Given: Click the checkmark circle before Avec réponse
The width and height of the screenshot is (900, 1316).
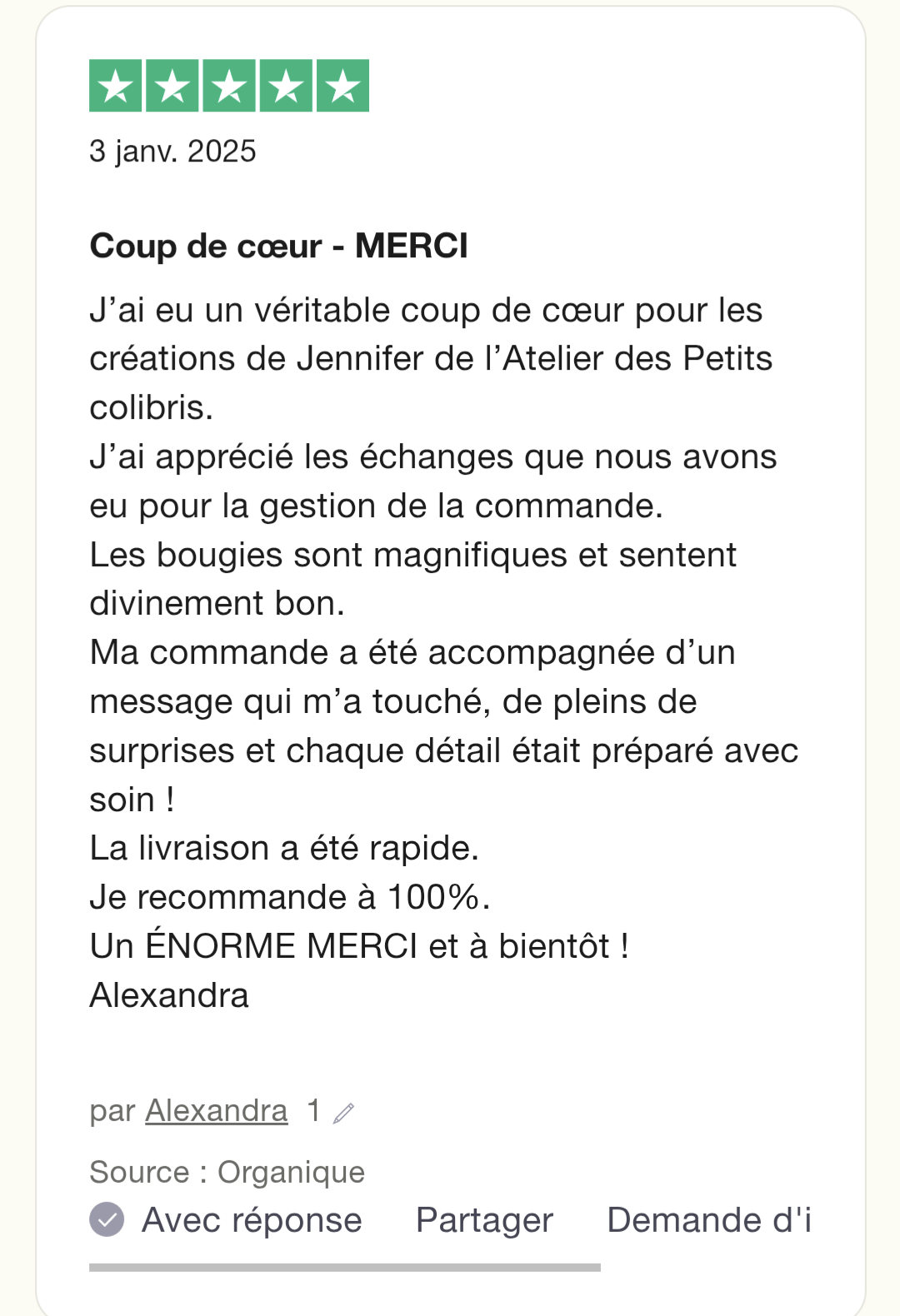Looking at the screenshot, I should pyautogui.click(x=107, y=1219).
